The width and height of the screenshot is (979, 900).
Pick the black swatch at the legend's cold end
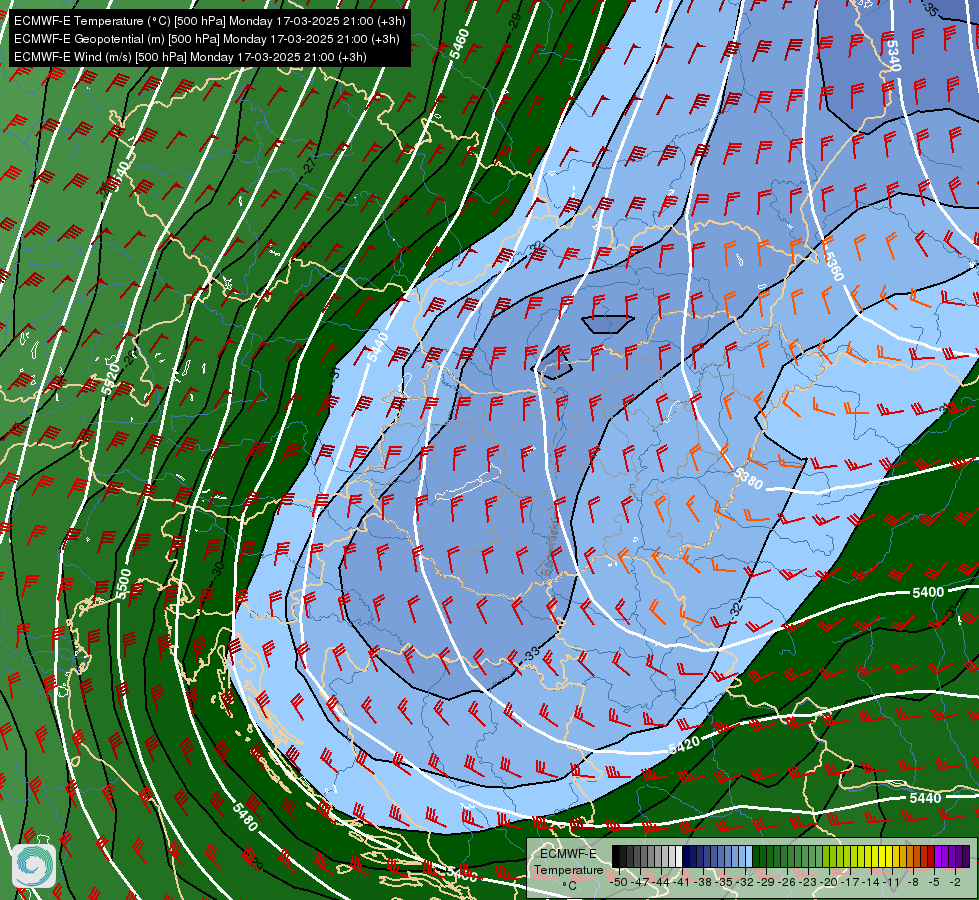pyautogui.click(x=616, y=856)
